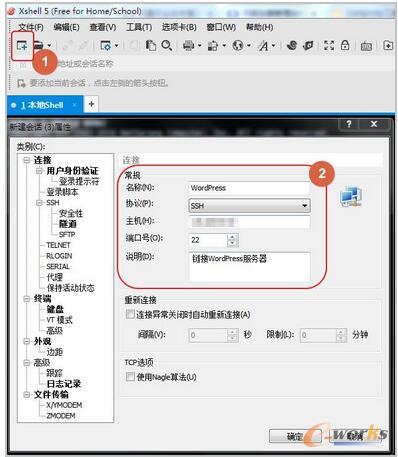Click the name field containing WordPress

point(249,188)
